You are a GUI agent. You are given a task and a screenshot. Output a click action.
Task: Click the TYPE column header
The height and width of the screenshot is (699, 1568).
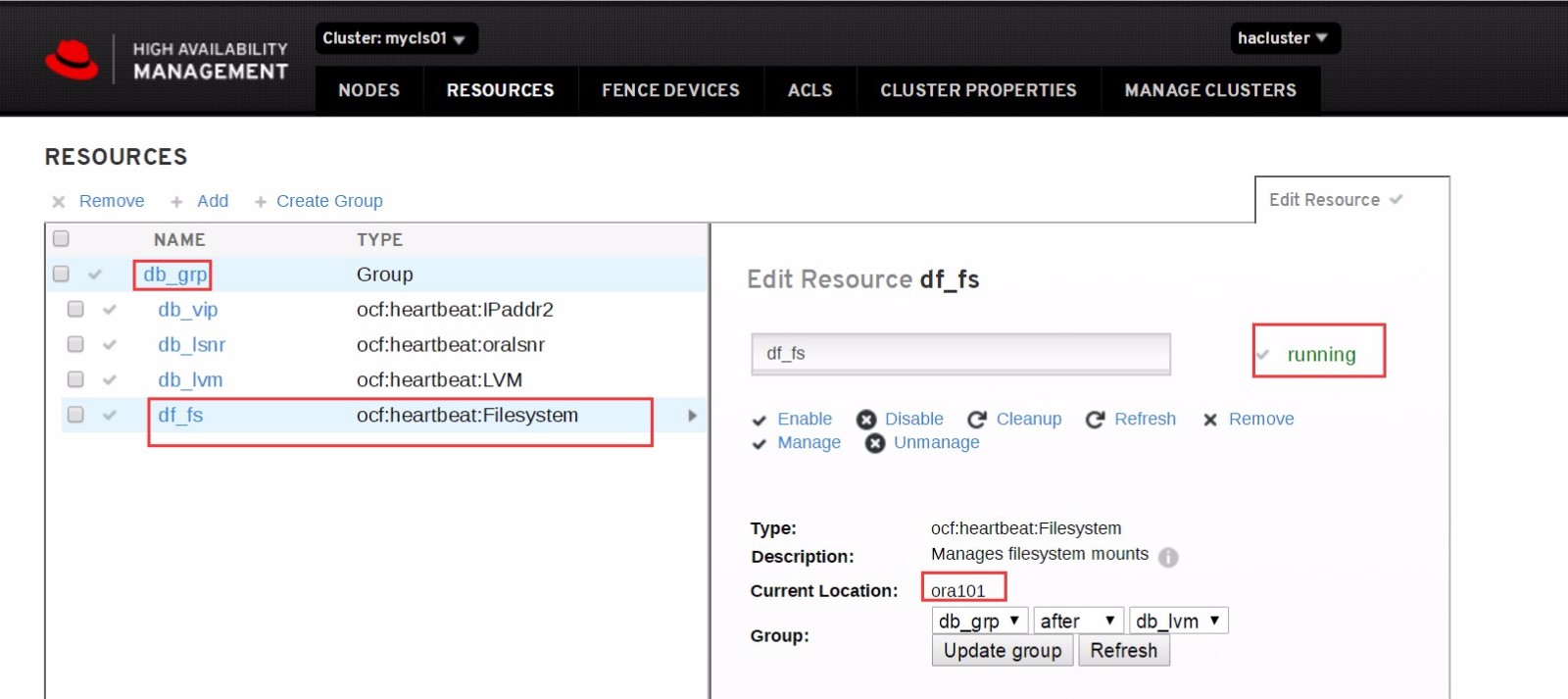379,240
